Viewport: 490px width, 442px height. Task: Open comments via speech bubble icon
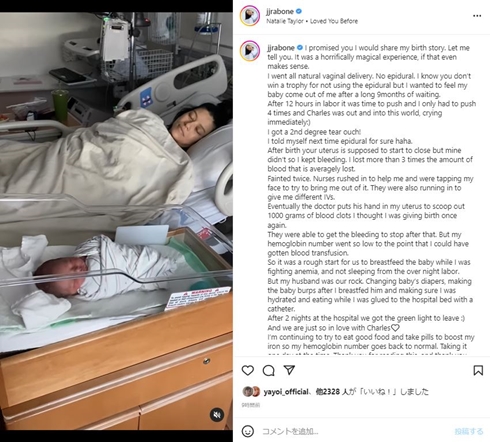click(x=268, y=370)
